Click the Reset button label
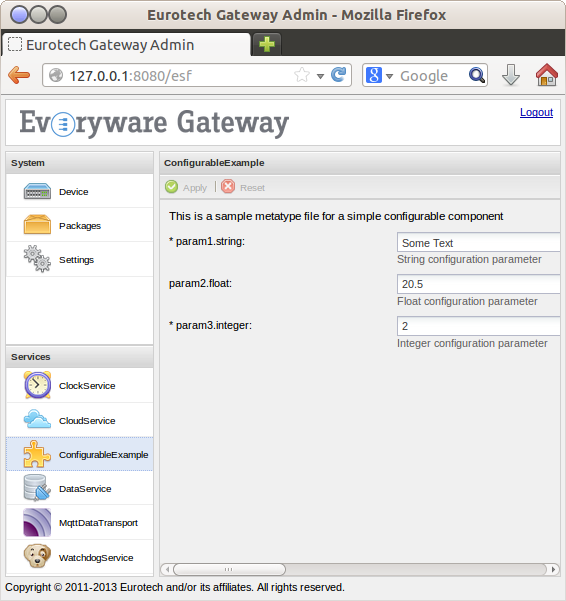Viewport: 566px width, 601px height. coord(252,188)
